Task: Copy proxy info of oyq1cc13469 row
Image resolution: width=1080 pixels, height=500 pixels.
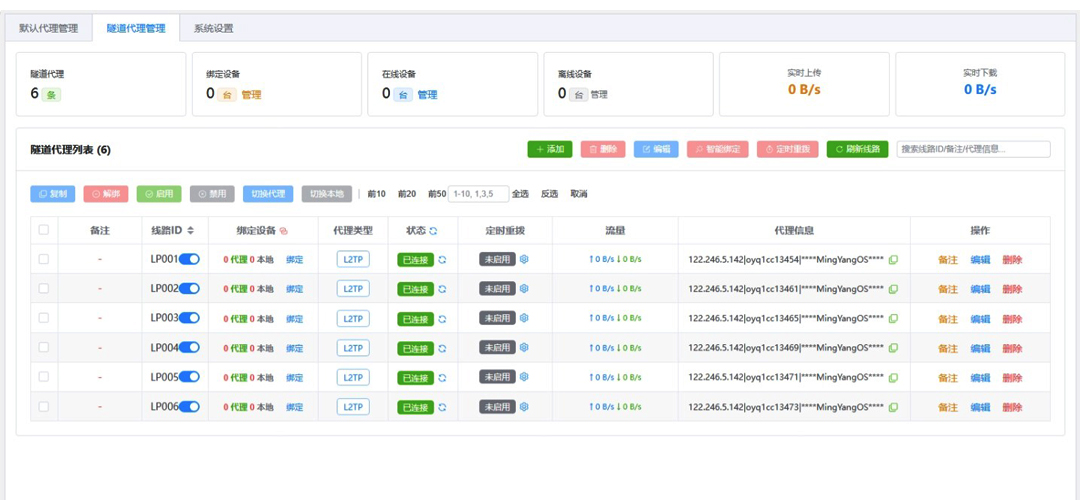Action: pos(893,348)
